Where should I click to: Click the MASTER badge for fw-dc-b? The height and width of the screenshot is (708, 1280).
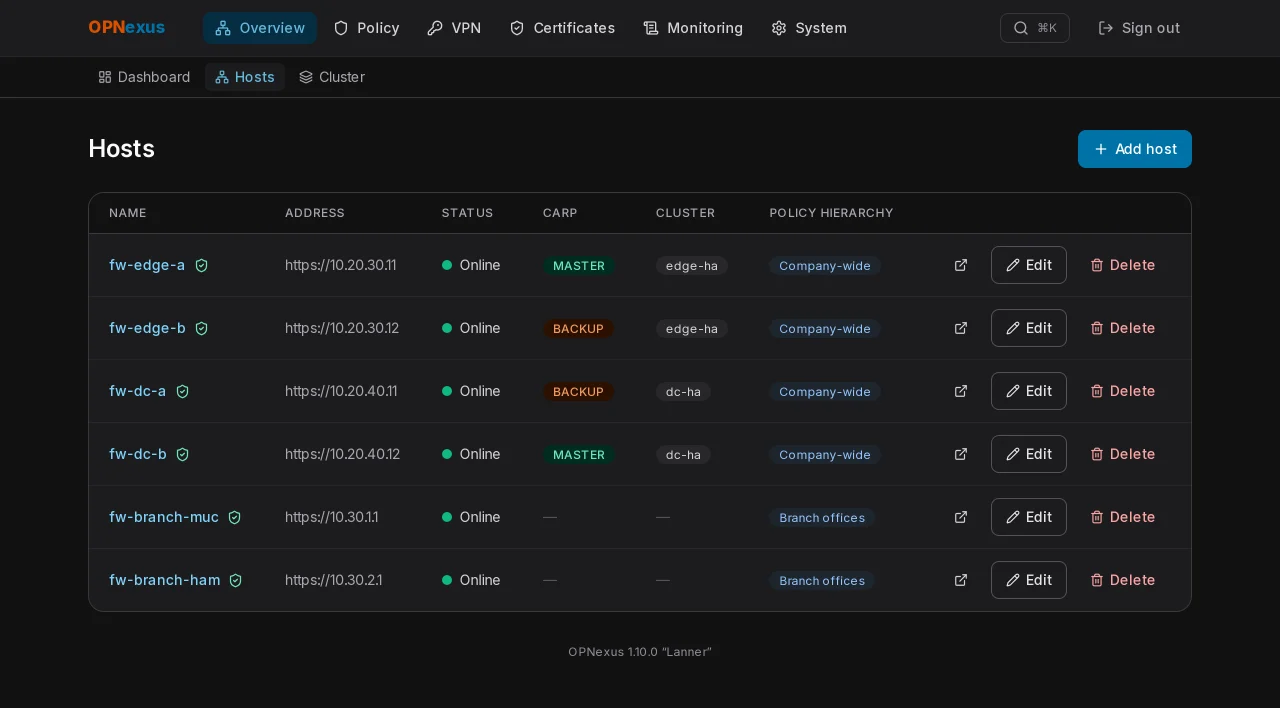[x=579, y=455]
